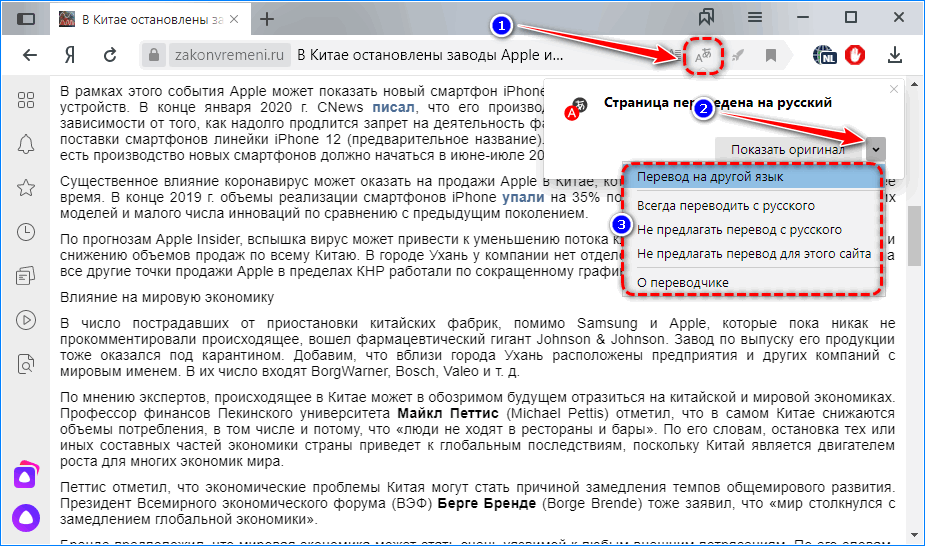Launch Alice voice assistant round button

pos(26,518)
